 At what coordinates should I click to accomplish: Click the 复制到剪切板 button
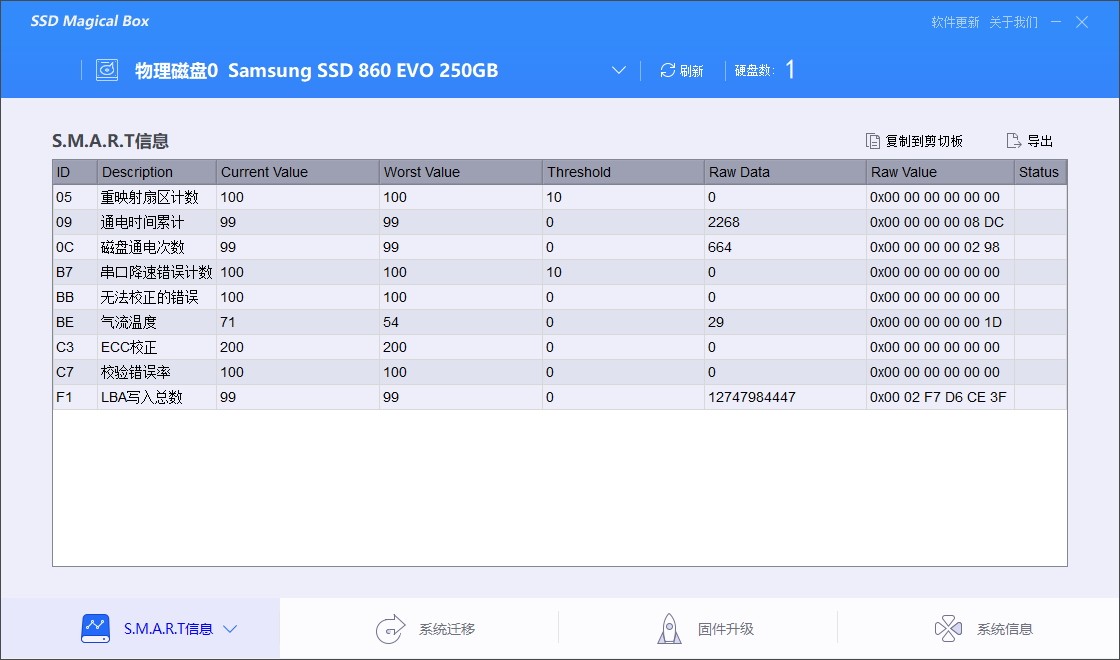914,141
